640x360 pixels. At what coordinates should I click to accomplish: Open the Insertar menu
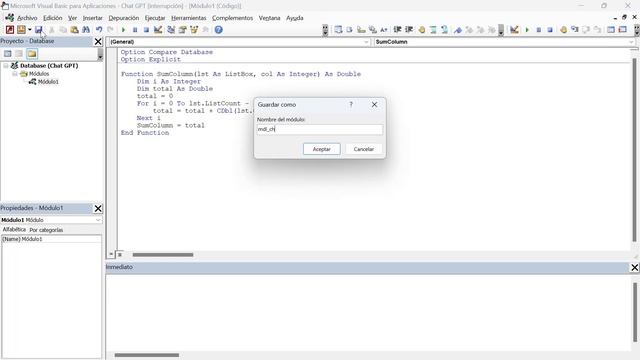tap(93, 18)
